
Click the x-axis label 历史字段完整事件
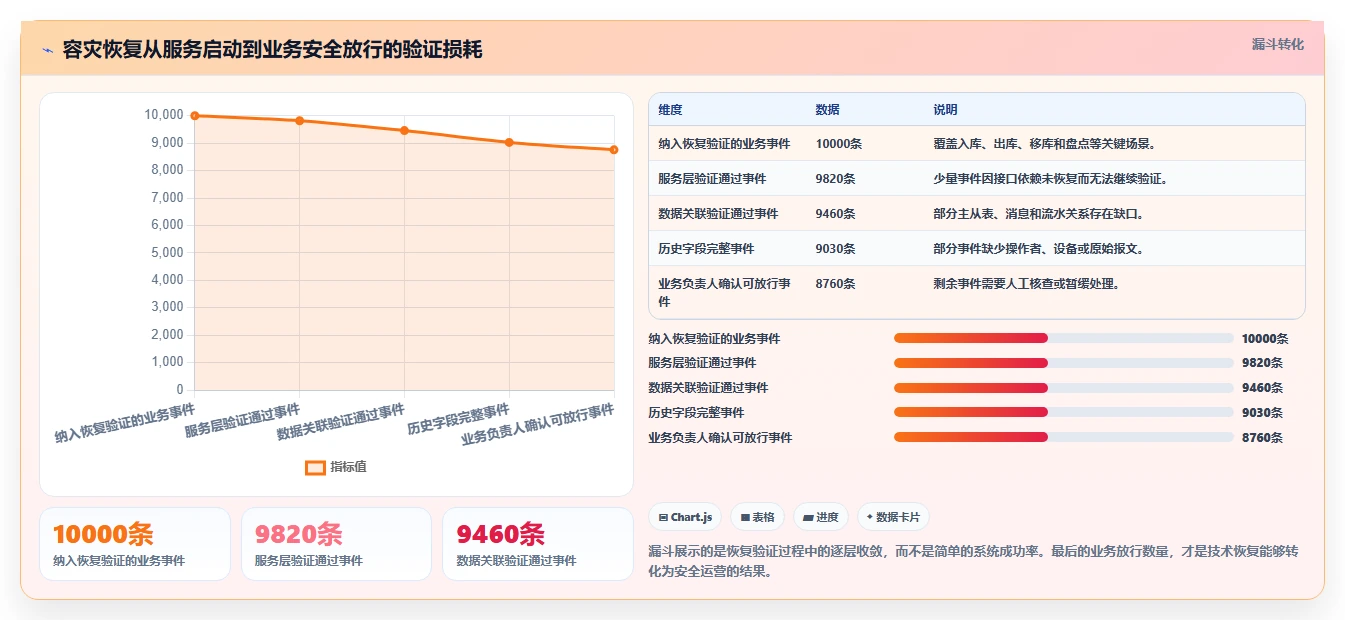[458, 419]
